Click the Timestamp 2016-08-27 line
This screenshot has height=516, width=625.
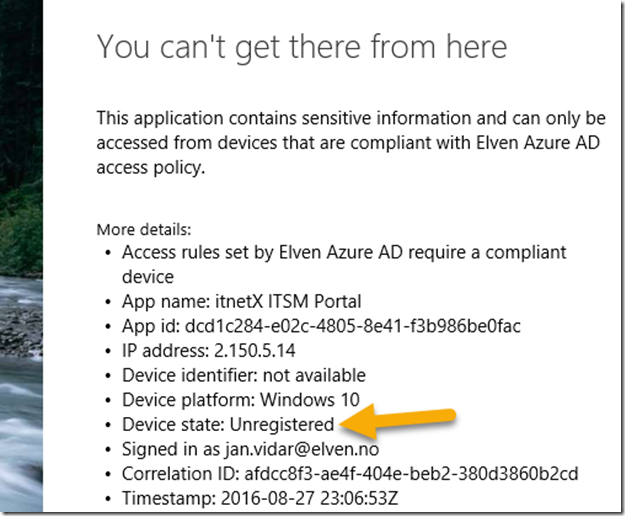[260, 498]
